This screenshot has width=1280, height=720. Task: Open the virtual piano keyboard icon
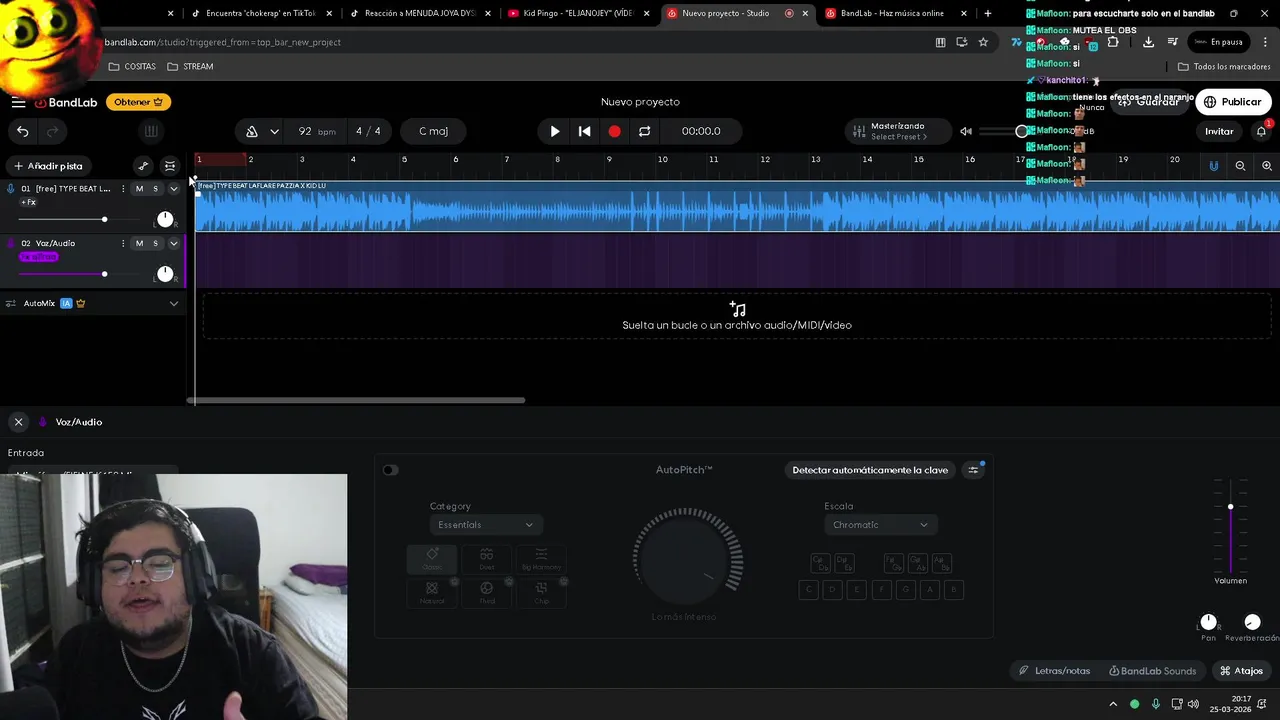pyautogui.click(x=151, y=131)
